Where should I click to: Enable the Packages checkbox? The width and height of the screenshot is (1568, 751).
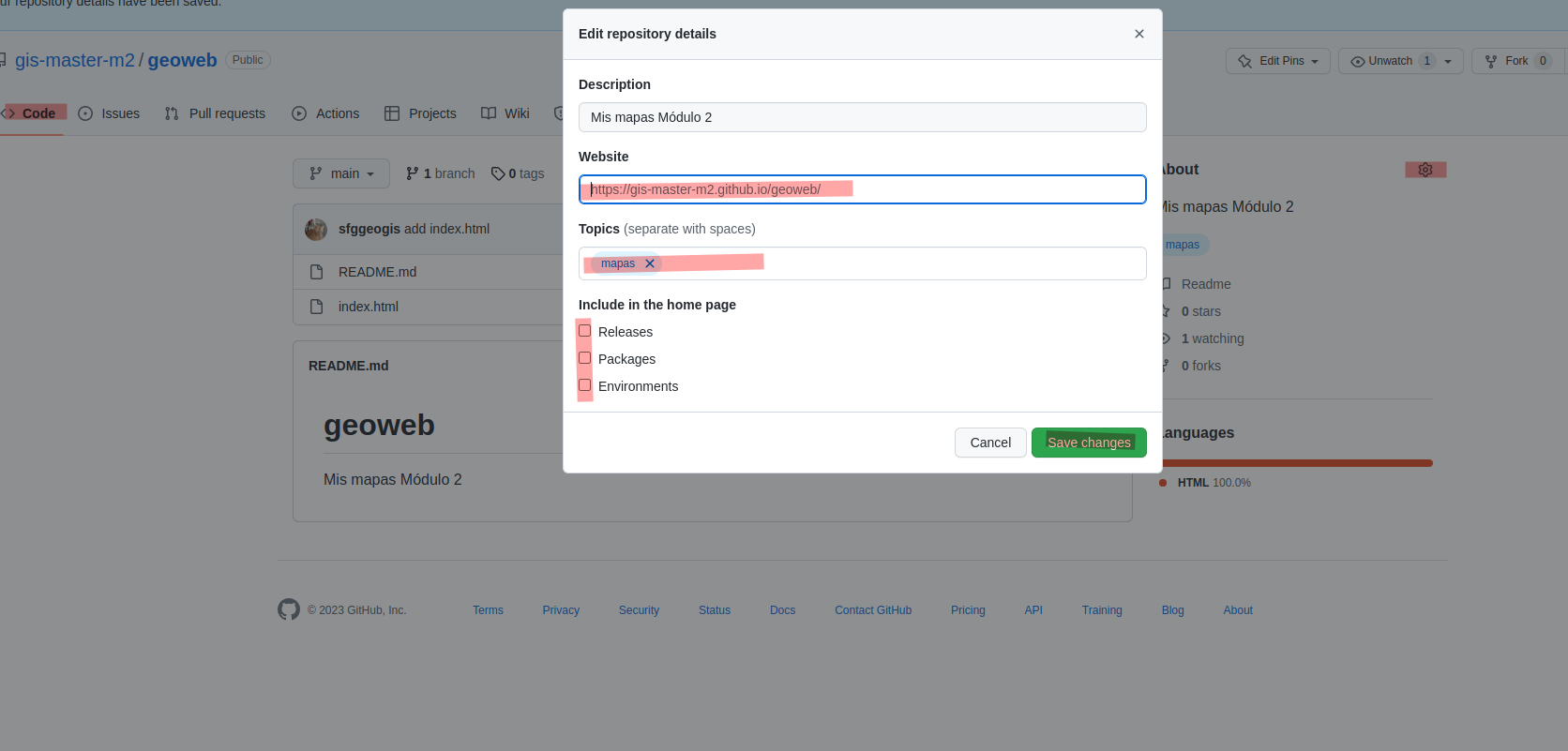585,358
